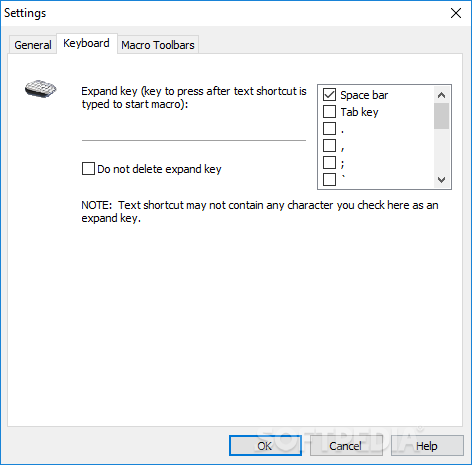This screenshot has height=466, width=472.
Task: Enable Tab key as expand key
Action: (329, 112)
